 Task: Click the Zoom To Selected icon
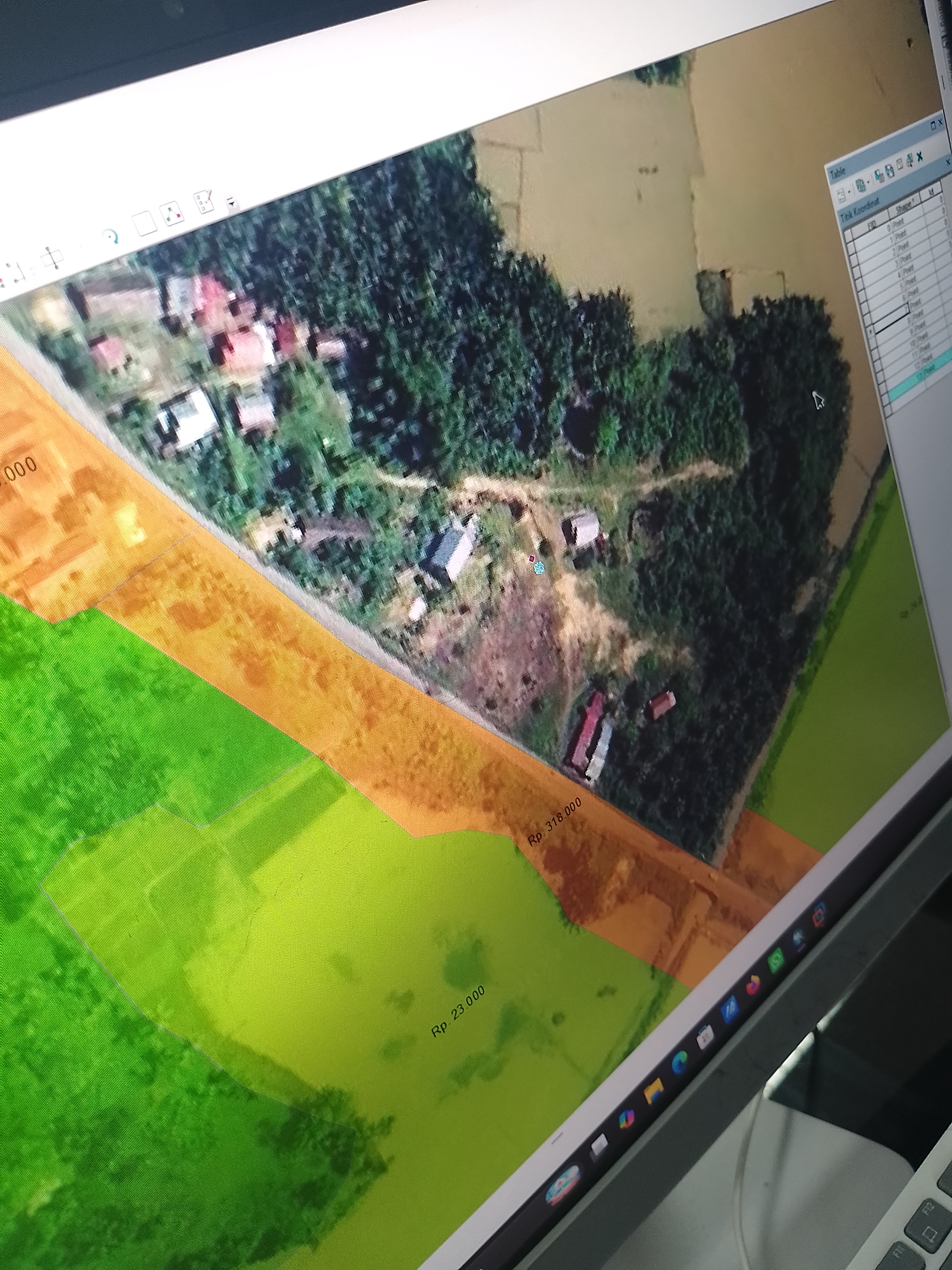click(910, 161)
